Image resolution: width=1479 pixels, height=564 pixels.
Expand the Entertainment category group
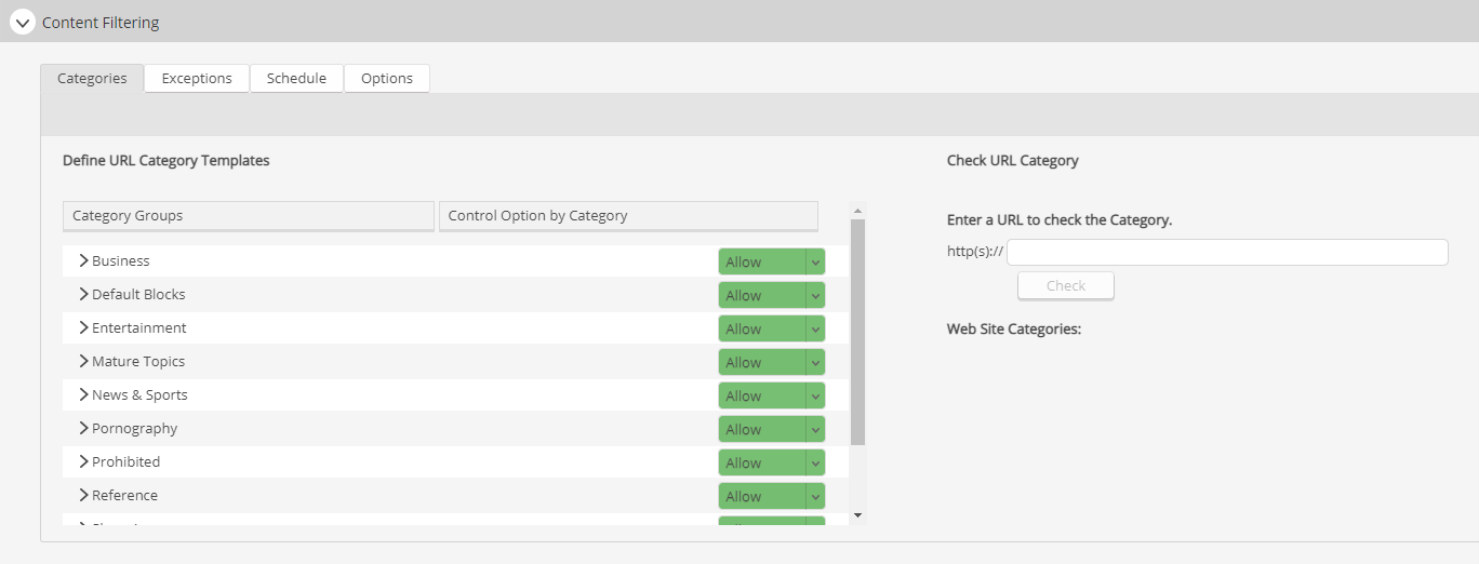(x=84, y=327)
